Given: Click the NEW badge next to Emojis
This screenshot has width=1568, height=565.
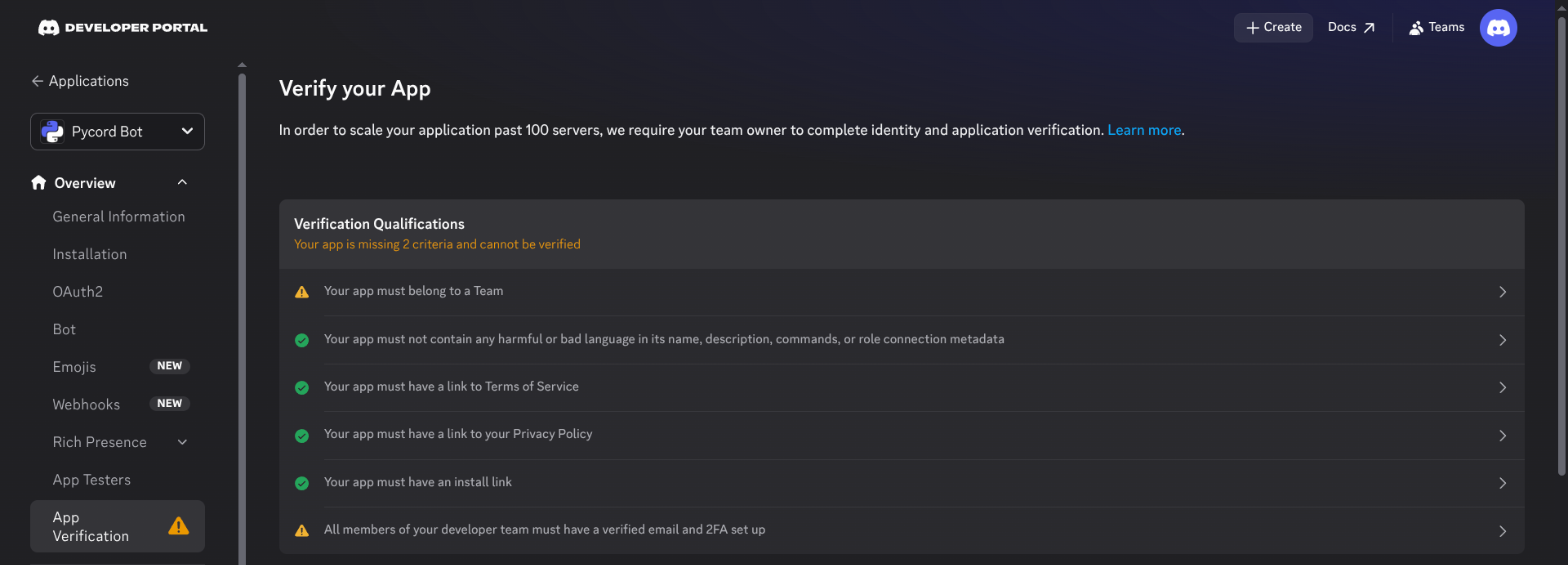Looking at the screenshot, I should (x=170, y=366).
